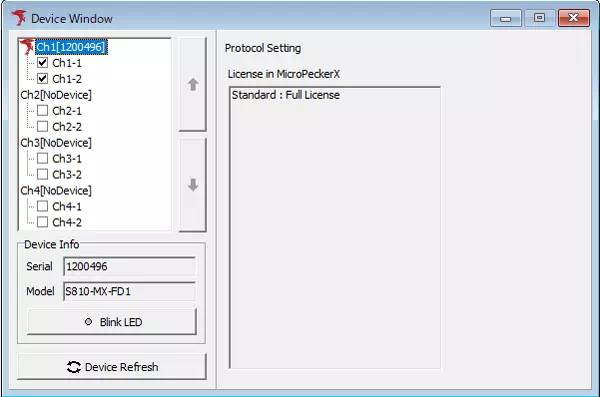Select the Ch2[NoDevice] tree node
The image size is (600, 397).
[56, 95]
